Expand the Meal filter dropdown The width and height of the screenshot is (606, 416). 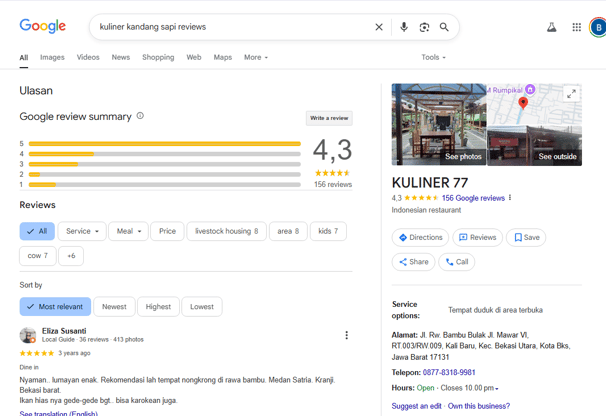128,231
